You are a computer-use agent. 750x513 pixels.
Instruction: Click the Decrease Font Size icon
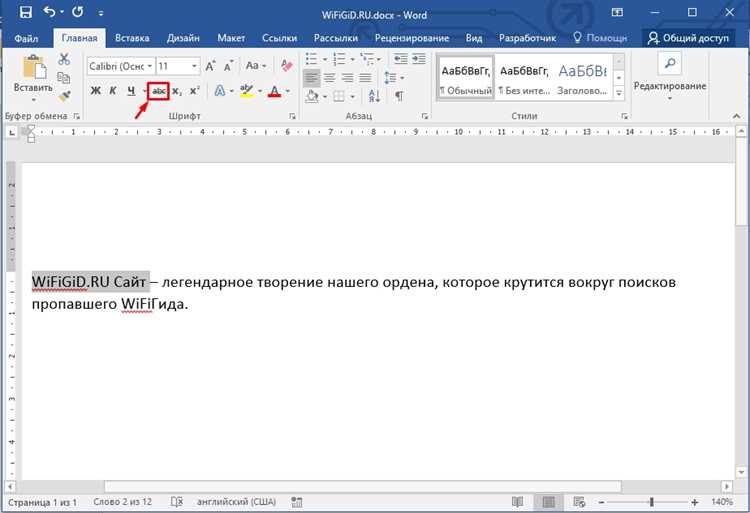pos(229,66)
